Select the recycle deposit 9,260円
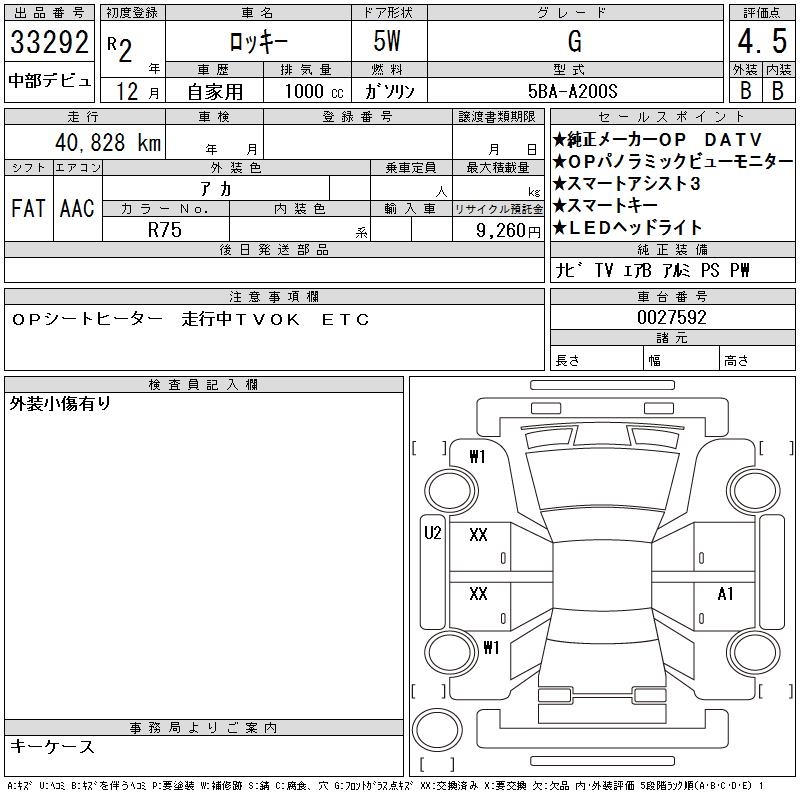The image size is (800, 800). pos(508,231)
